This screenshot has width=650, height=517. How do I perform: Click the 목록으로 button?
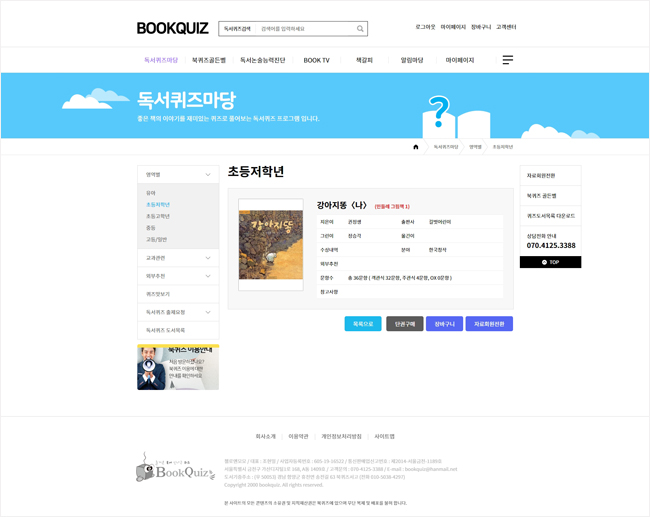(363, 324)
